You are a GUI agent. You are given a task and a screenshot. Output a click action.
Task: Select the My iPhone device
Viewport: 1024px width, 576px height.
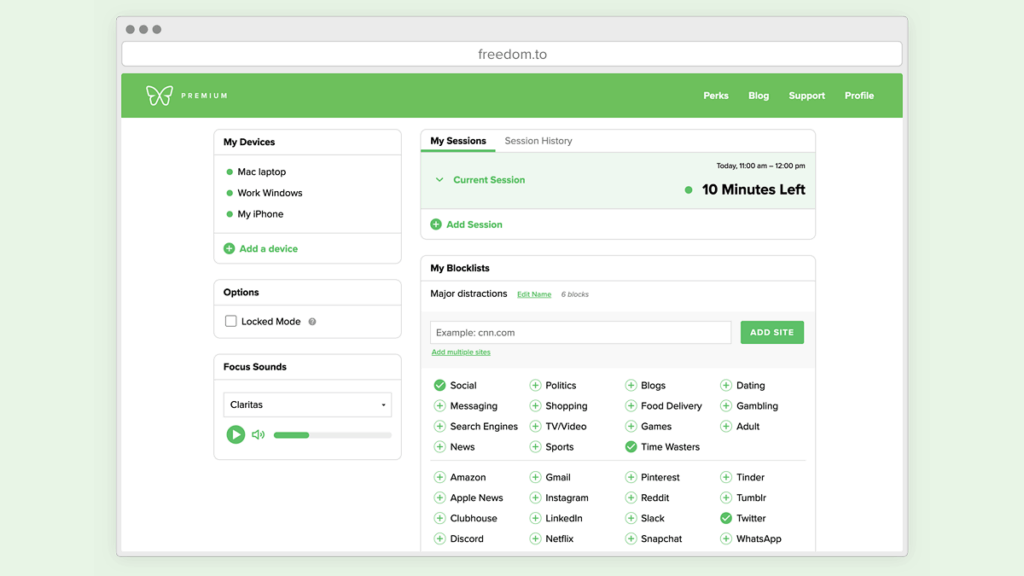pos(260,214)
